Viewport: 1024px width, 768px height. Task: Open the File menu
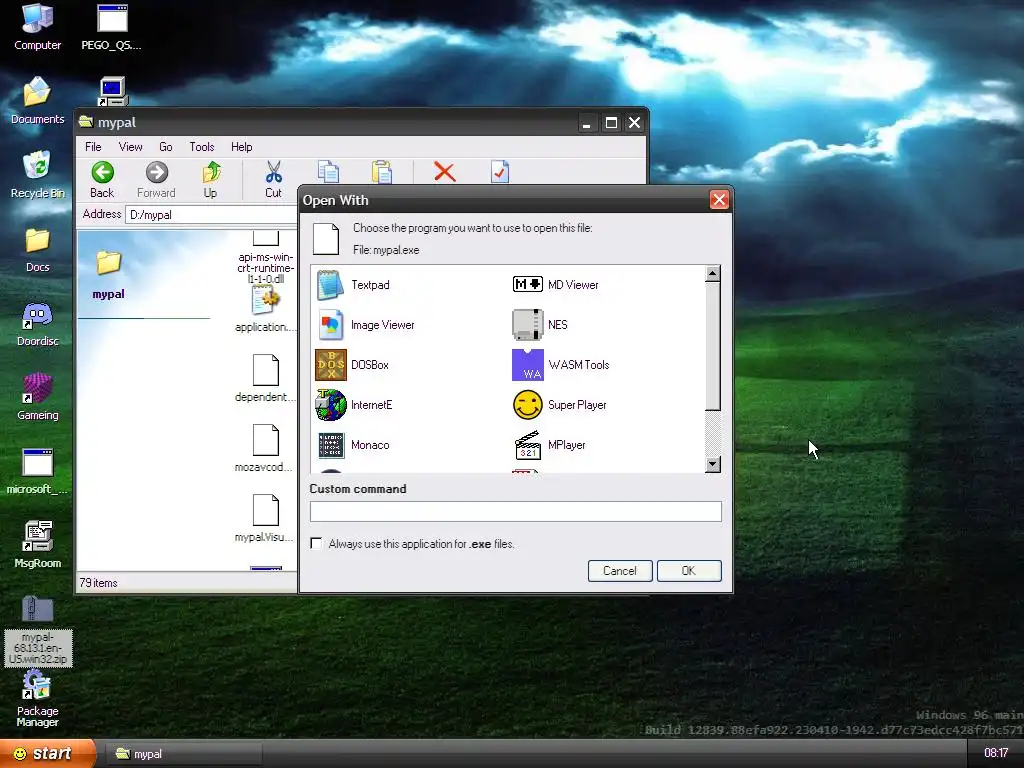[93, 147]
